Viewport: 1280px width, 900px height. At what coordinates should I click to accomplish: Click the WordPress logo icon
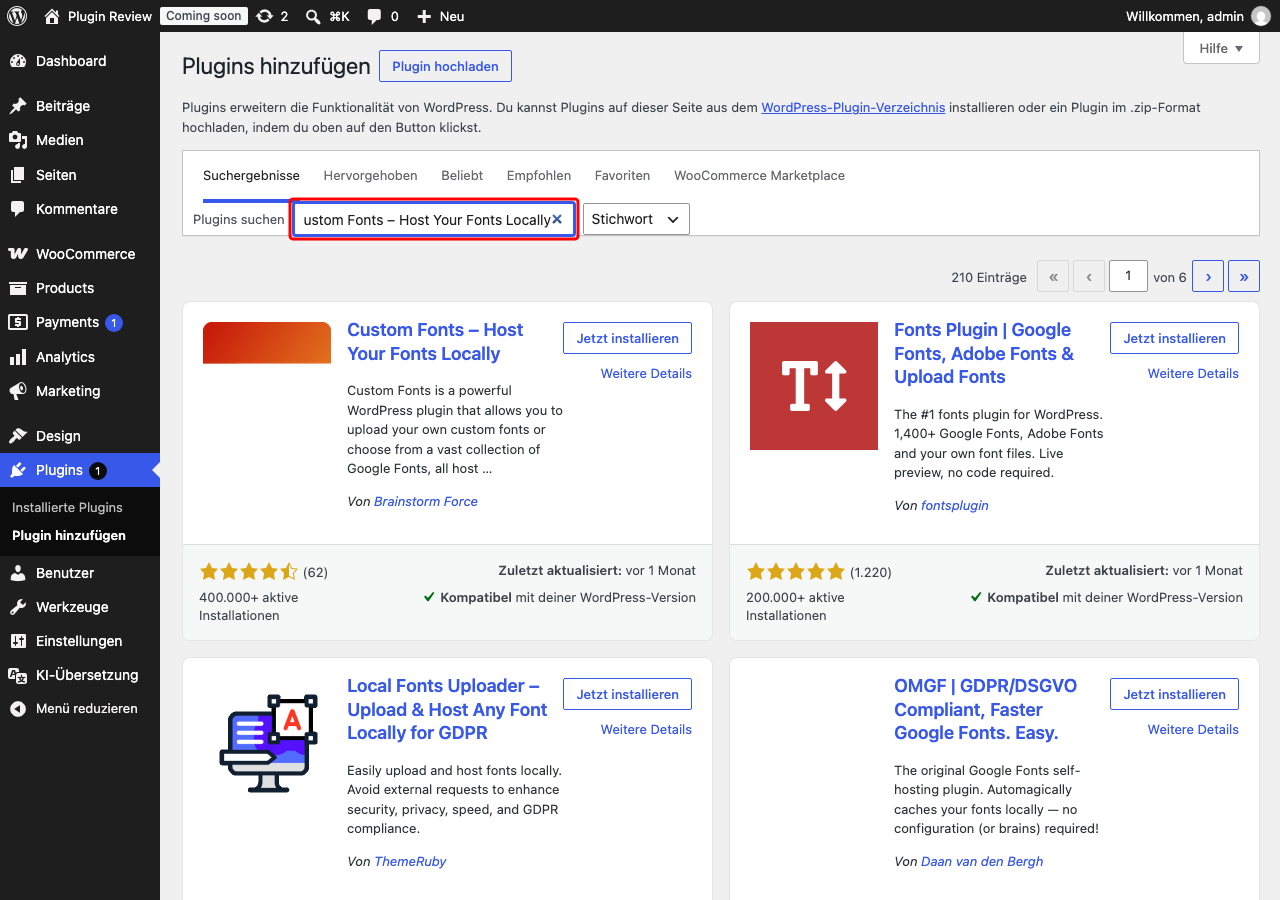[17, 16]
